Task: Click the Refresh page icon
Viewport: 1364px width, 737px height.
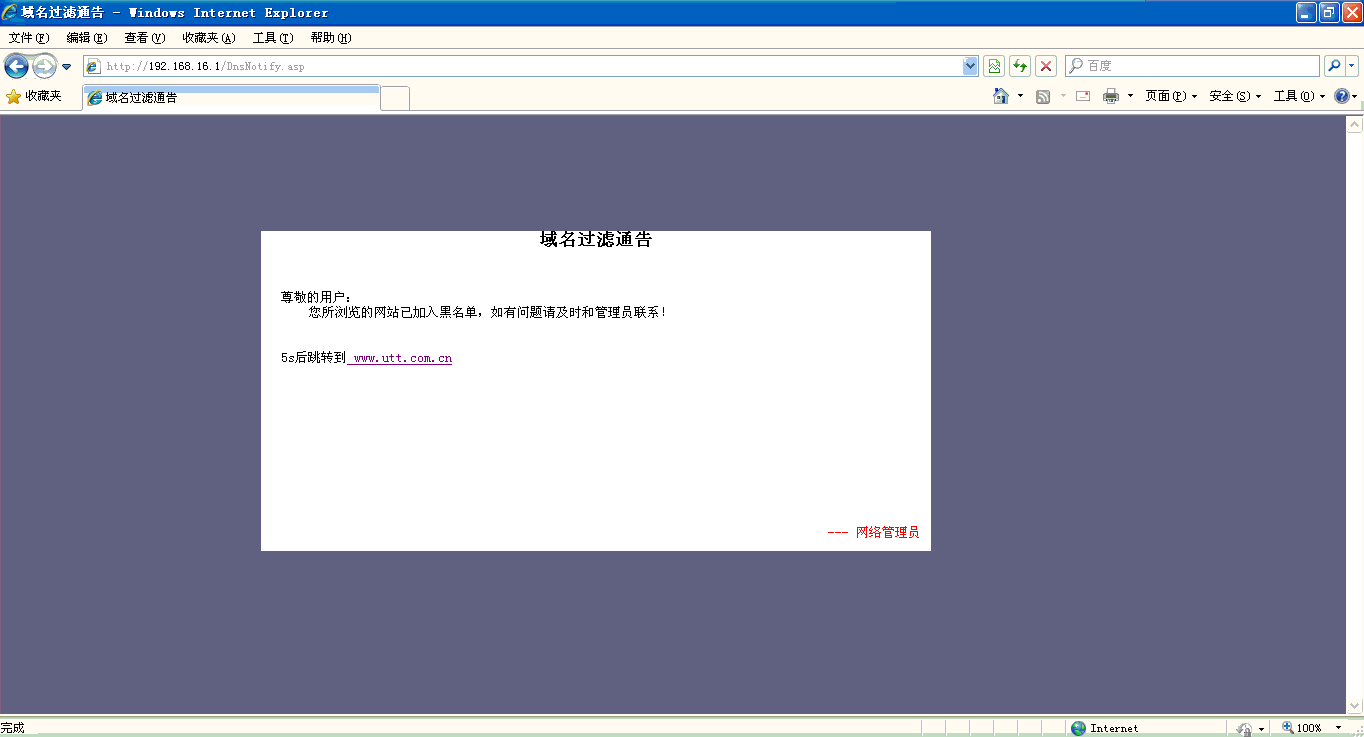Action: point(1019,65)
